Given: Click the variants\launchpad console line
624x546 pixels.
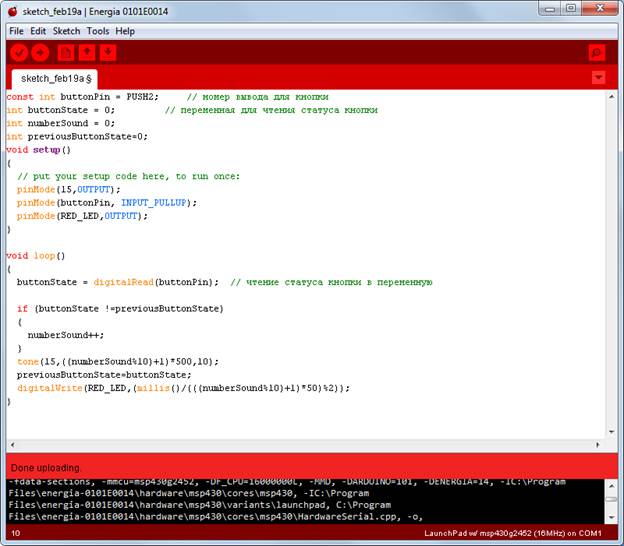Looking at the screenshot, I should click(199, 505).
